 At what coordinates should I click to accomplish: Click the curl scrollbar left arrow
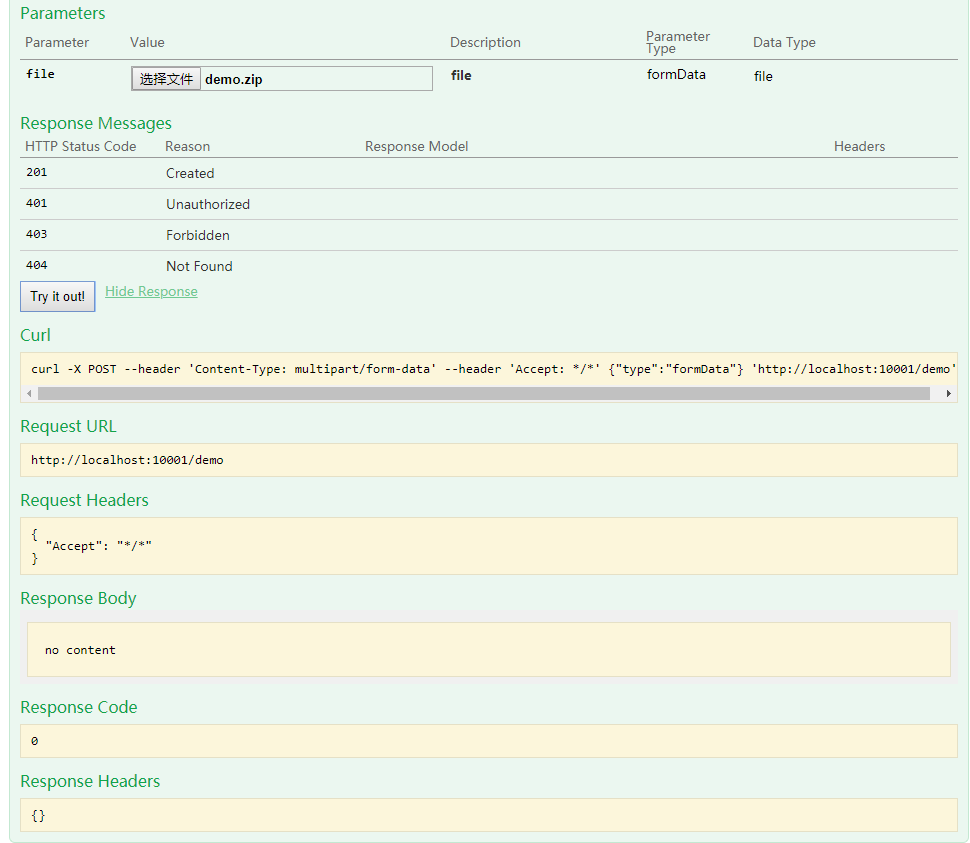click(x=29, y=393)
